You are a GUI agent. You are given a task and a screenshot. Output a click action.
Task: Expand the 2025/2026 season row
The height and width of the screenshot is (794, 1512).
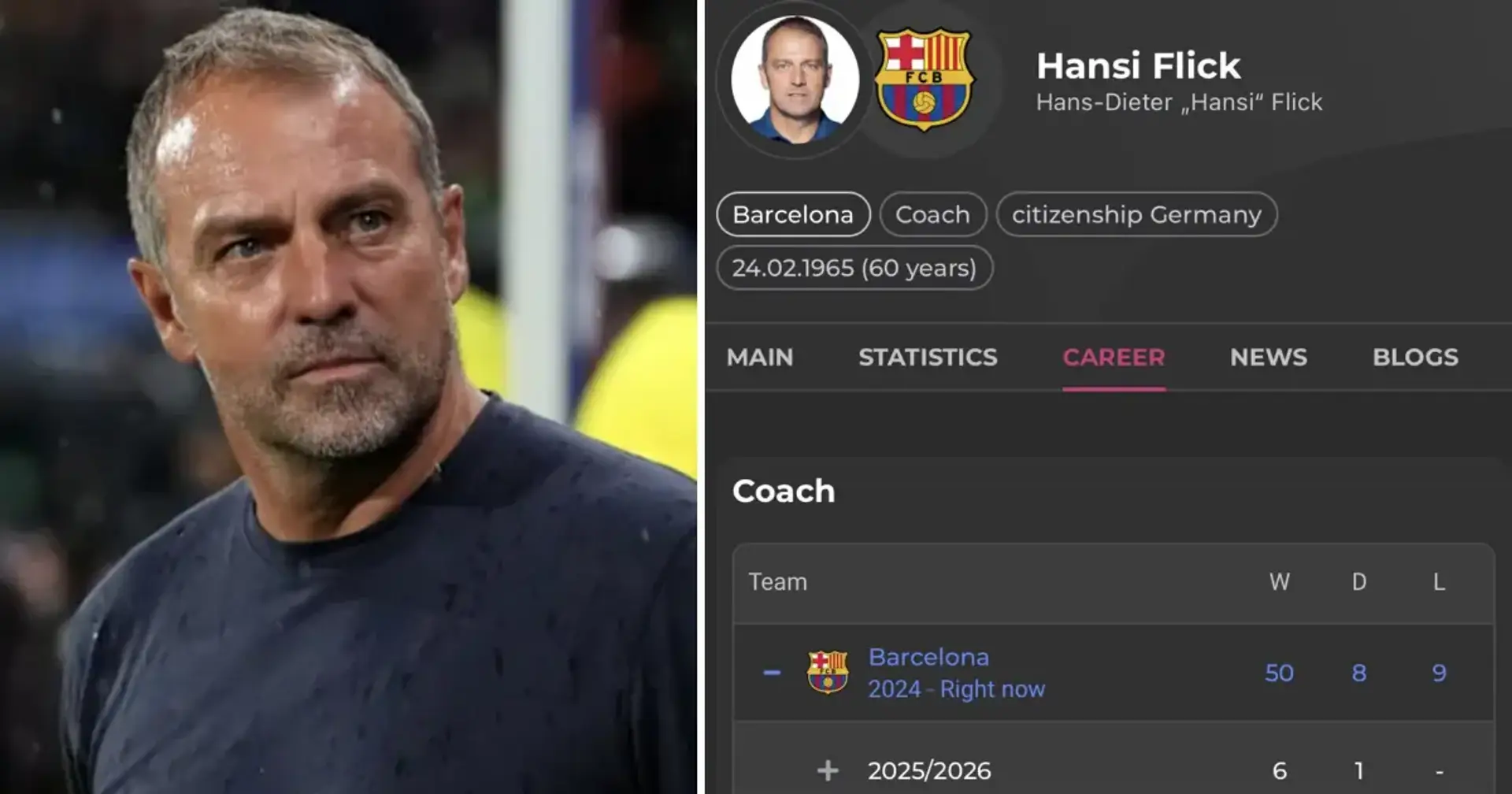click(828, 770)
